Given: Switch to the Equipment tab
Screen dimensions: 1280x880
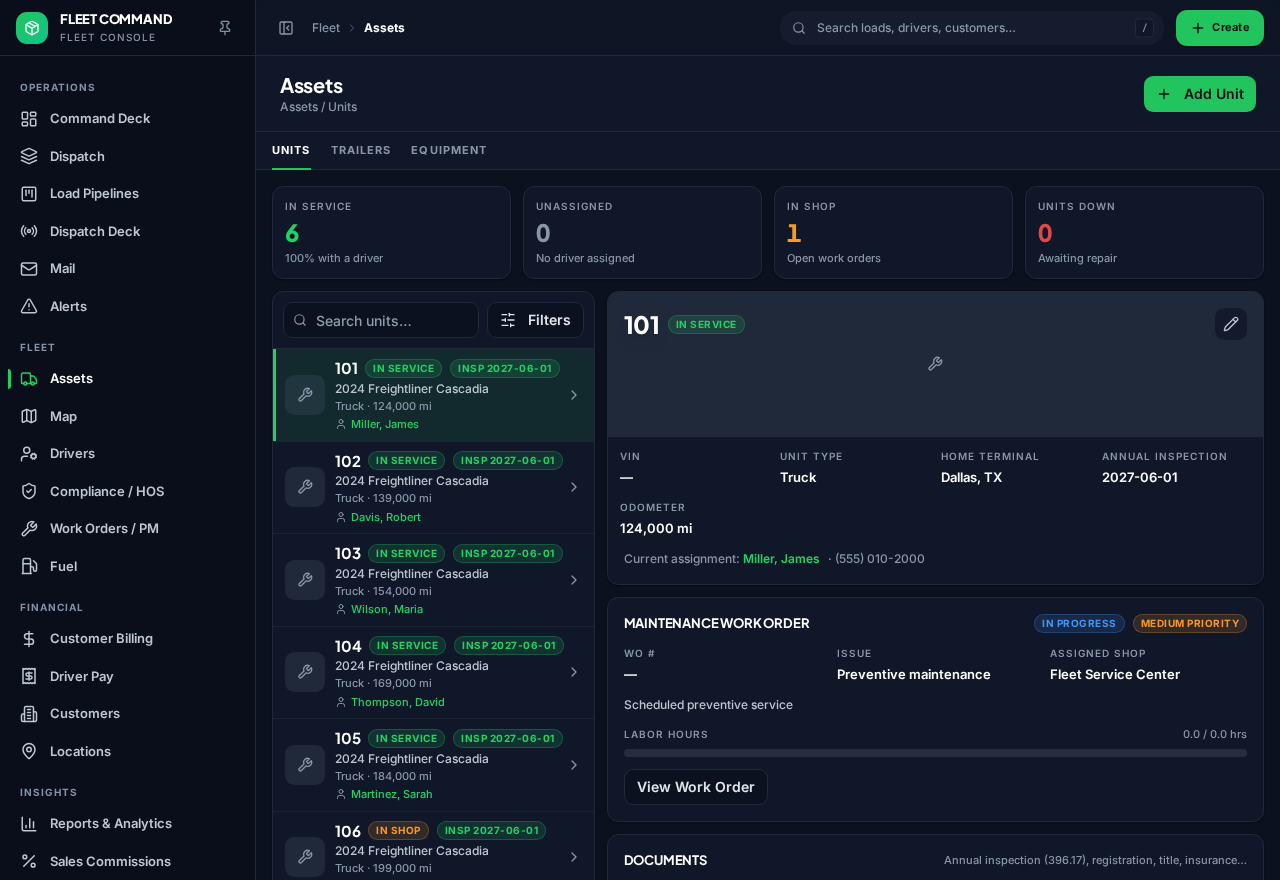Looking at the screenshot, I should pos(449,150).
